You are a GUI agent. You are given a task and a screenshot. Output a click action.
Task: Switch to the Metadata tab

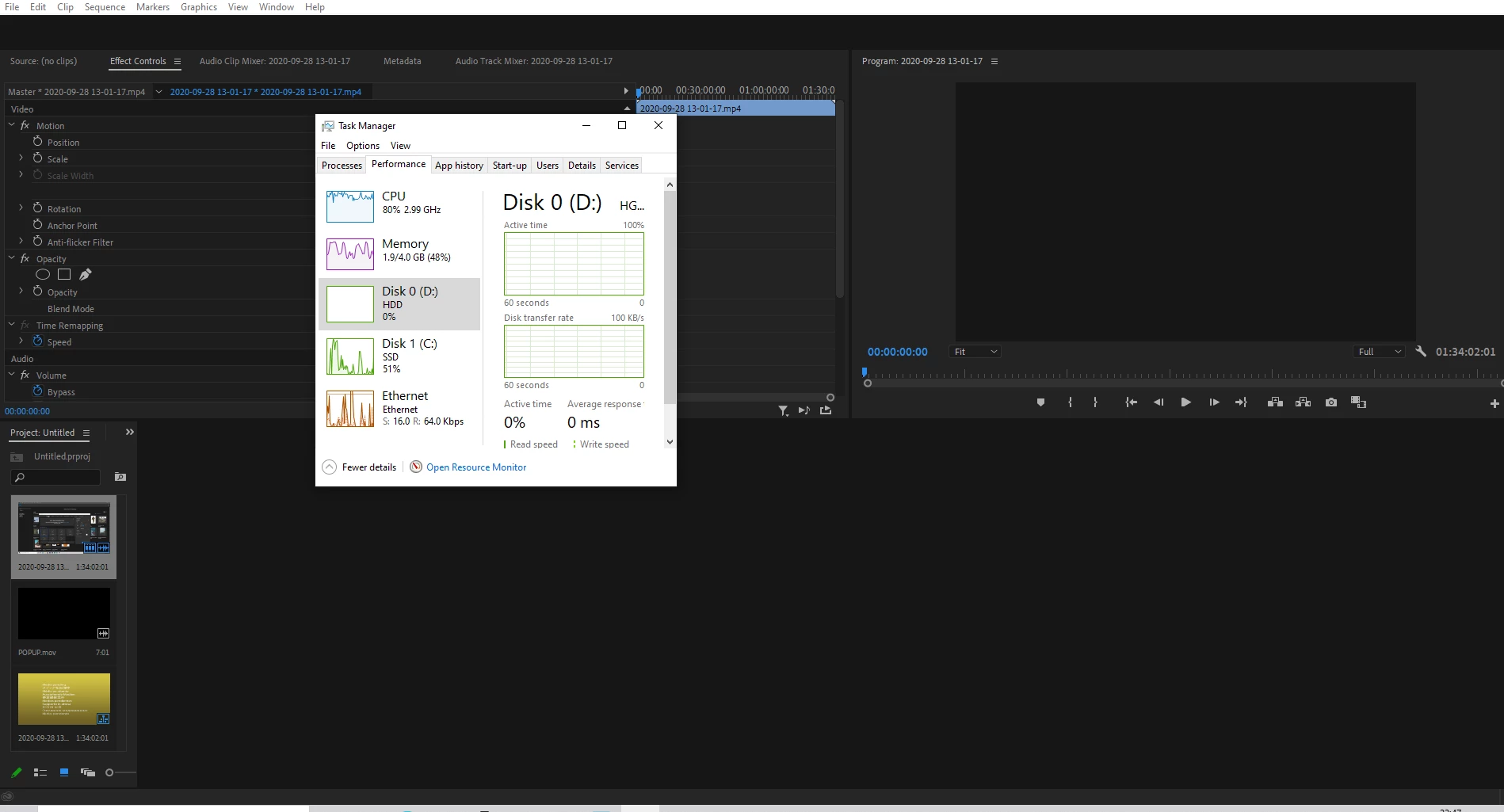coord(402,61)
